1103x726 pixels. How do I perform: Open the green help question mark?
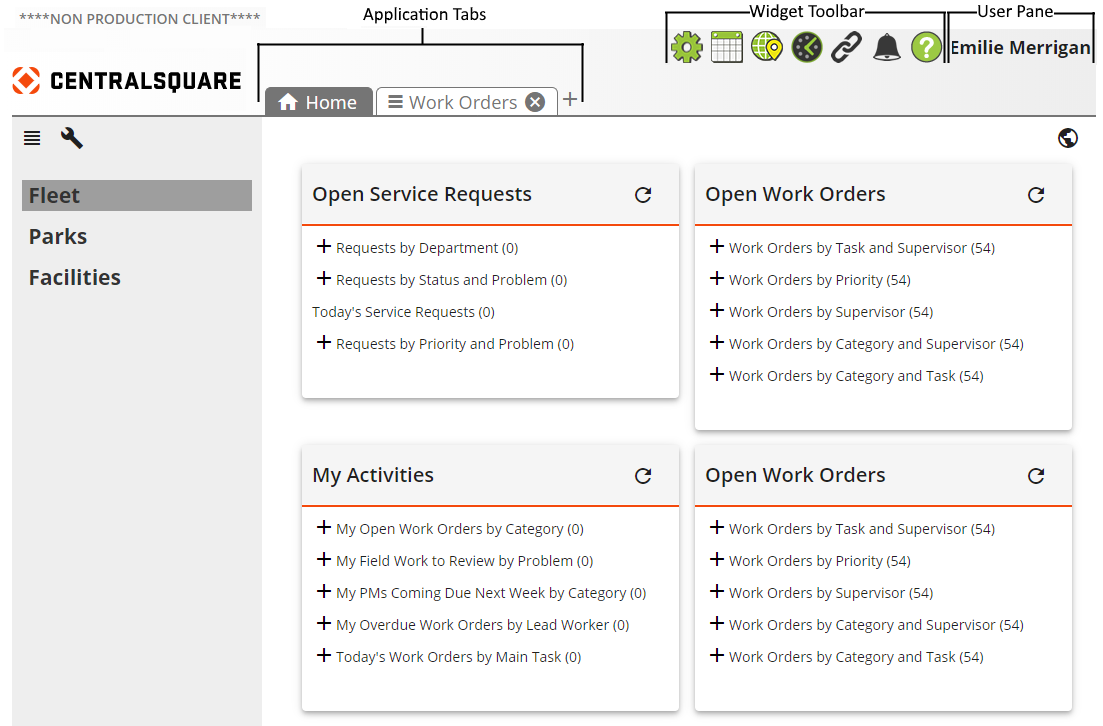pyautogui.click(x=927, y=47)
